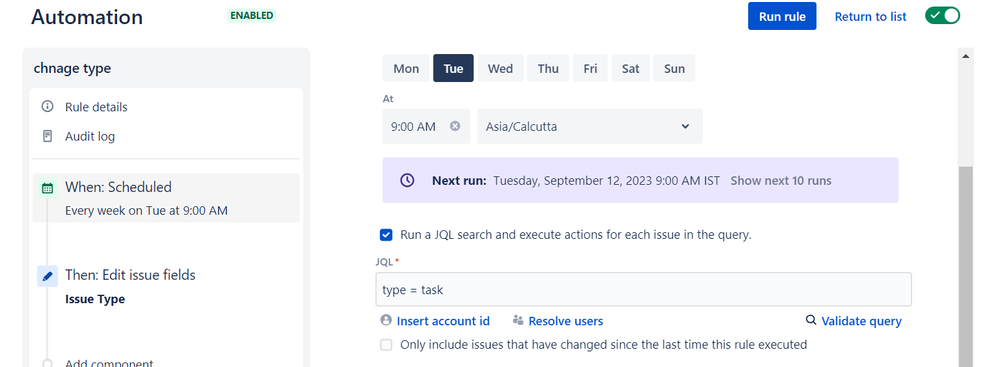Image resolution: width=998 pixels, height=367 pixels.
Task: Click the chnage type rule name
Action: click(72, 69)
